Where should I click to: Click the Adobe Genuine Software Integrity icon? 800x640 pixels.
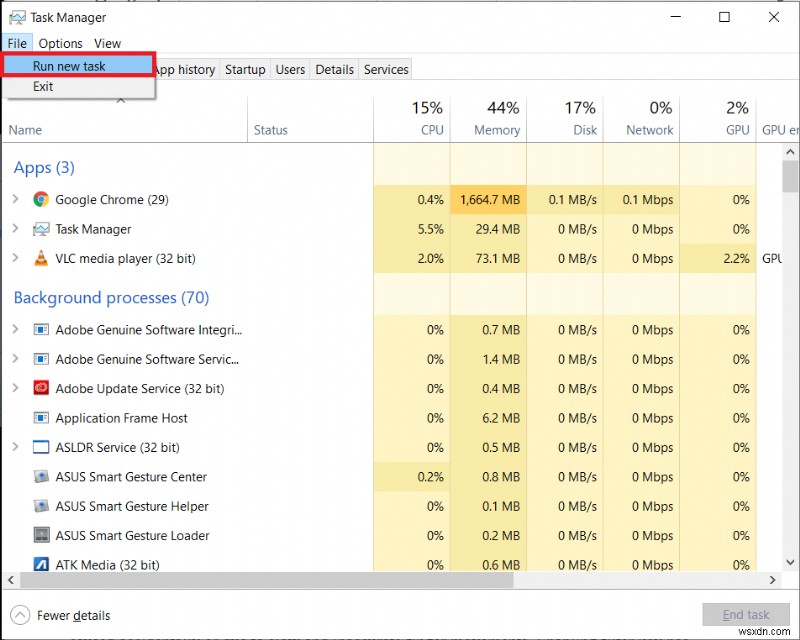coord(41,329)
